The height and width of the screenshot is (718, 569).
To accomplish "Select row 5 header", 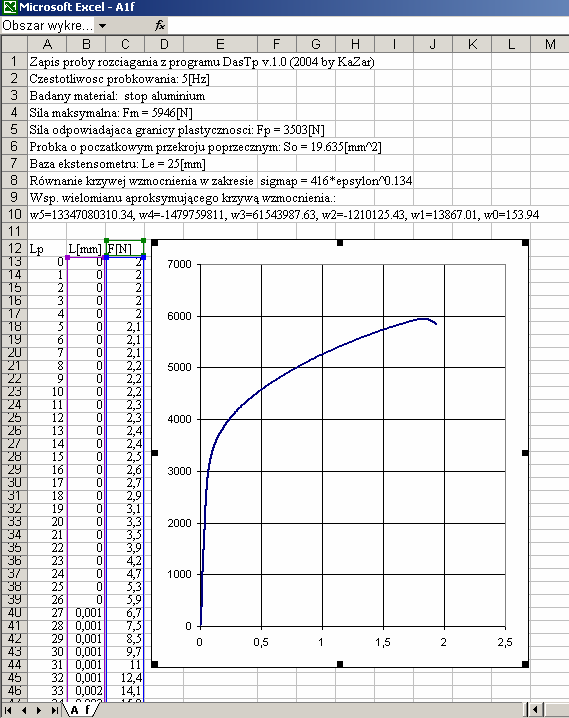I will click(x=14, y=130).
